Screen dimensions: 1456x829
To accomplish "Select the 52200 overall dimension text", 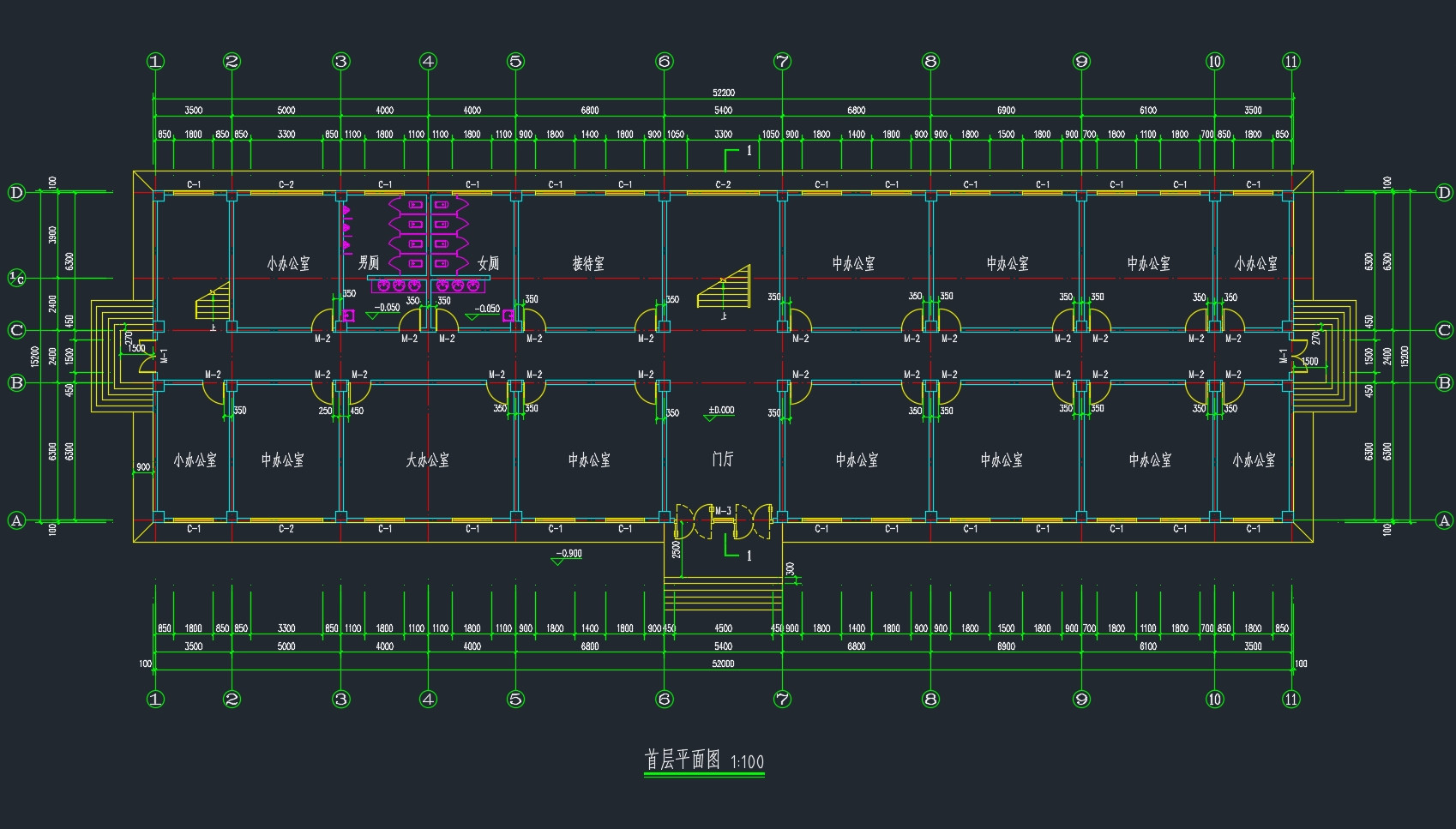I will (x=724, y=93).
